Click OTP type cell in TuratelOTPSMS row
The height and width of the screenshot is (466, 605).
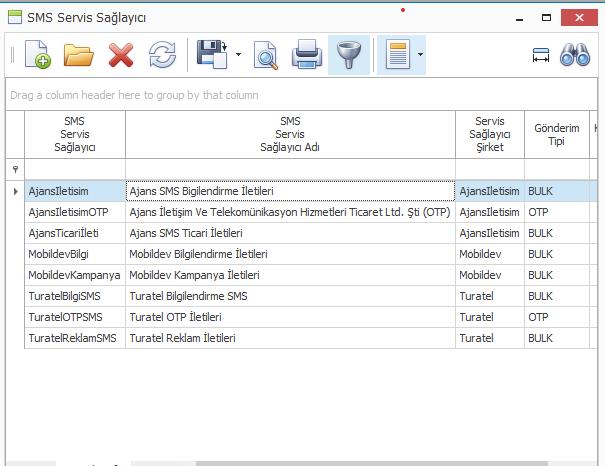pyautogui.click(x=557, y=317)
